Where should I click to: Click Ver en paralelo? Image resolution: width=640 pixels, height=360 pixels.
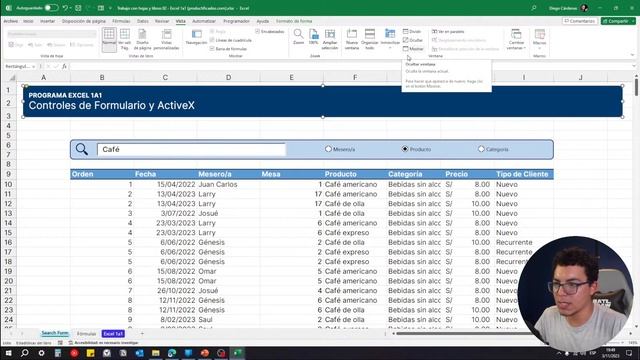(x=448, y=31)
